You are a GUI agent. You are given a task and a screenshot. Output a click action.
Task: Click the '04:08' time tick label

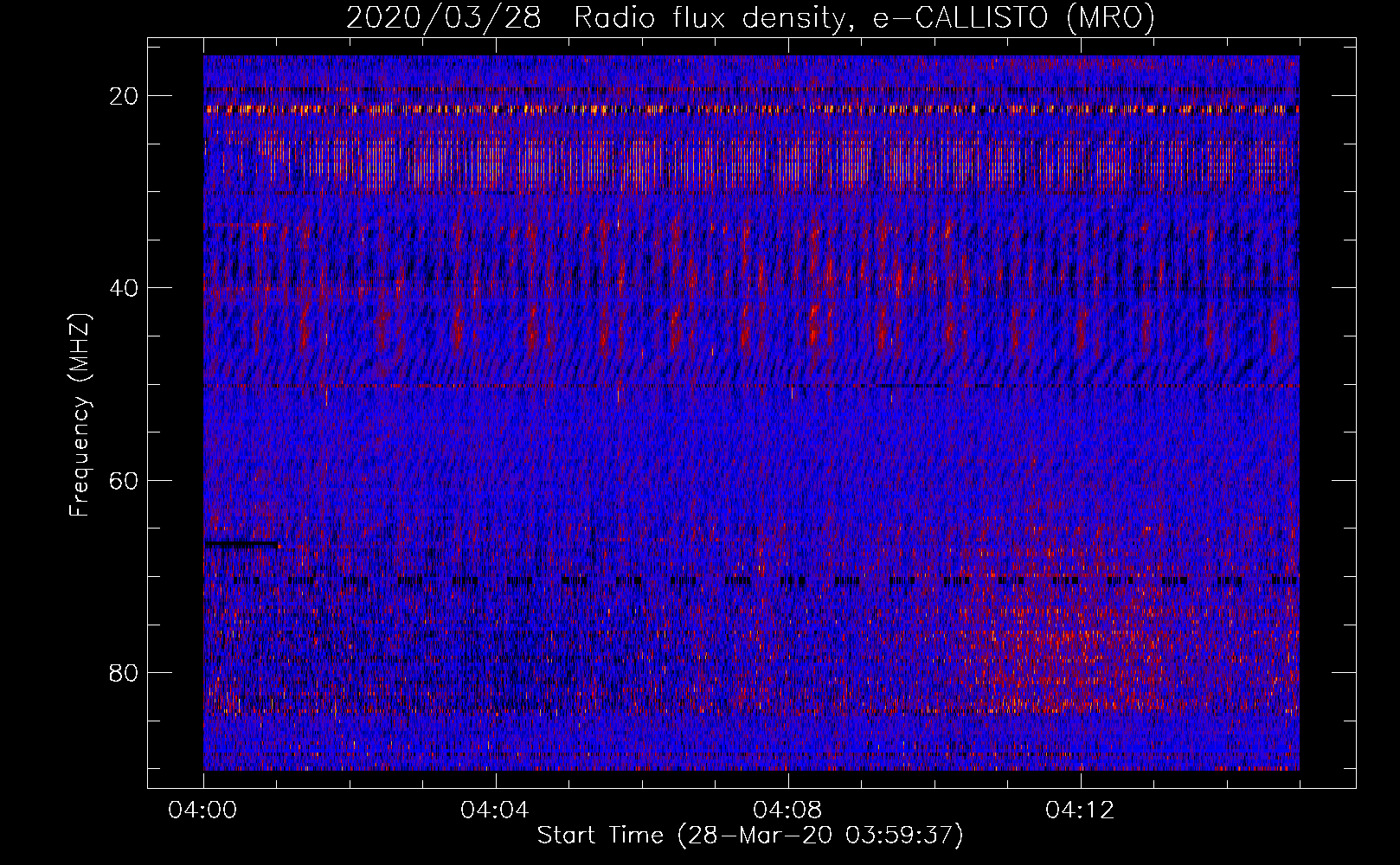788,811
